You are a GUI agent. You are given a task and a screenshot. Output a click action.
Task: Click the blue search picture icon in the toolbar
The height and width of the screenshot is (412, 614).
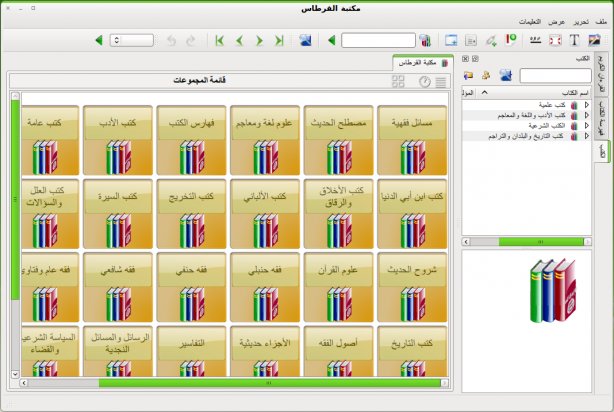tap(305, 40)
